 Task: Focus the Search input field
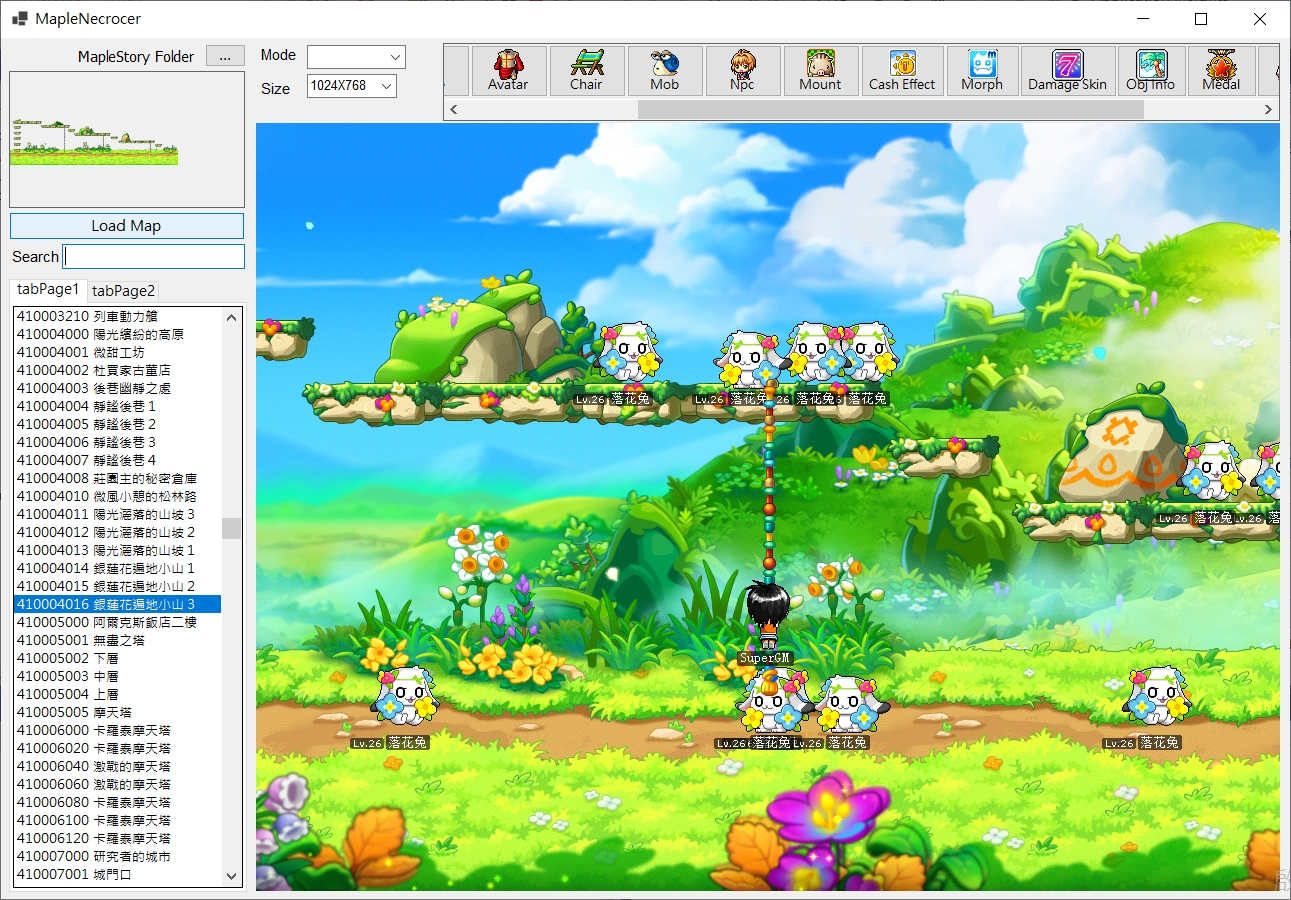[x=154, y=257]
